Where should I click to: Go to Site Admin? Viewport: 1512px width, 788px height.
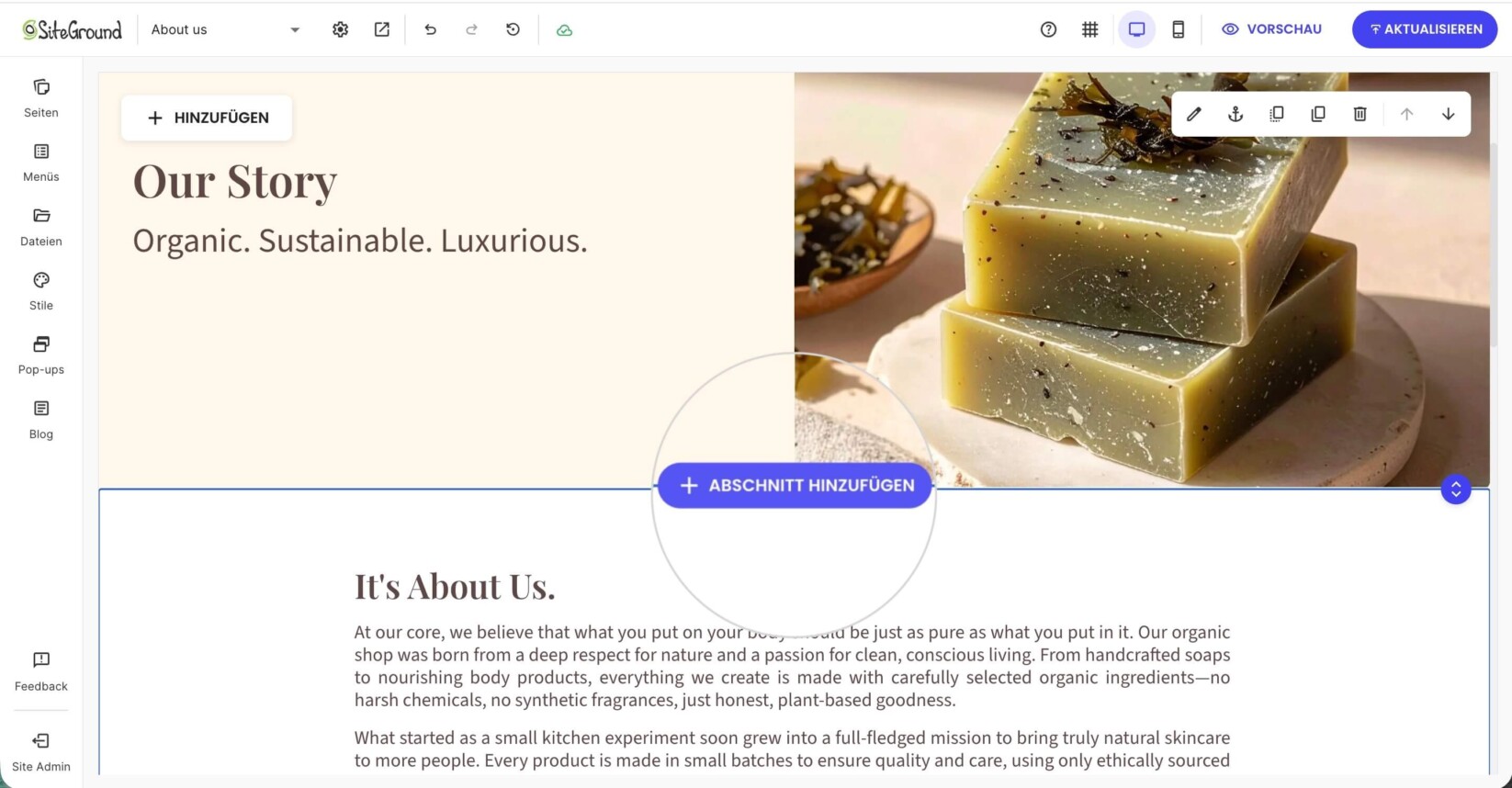(x=41, y=752)
